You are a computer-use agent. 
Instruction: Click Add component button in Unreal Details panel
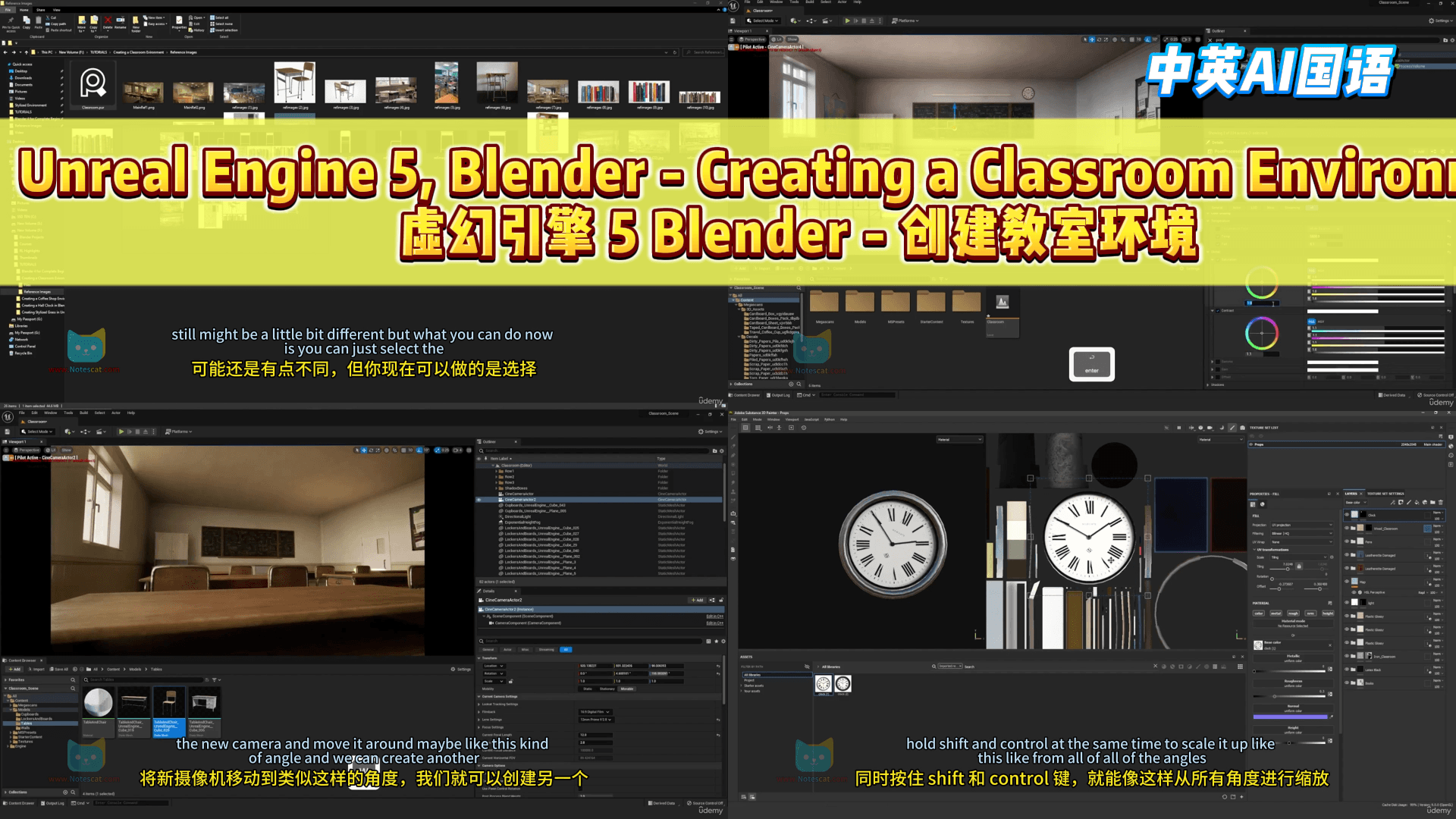tap(697, 601)
